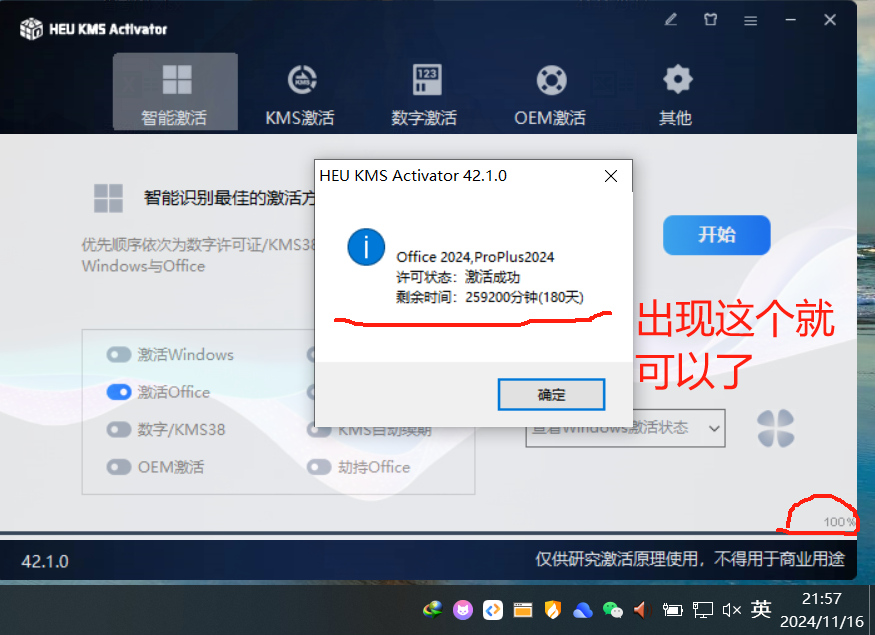Viewport: 875px width, 635px height.
Task: Open the orange shield security tray icon
Action: tap(552, 610)
